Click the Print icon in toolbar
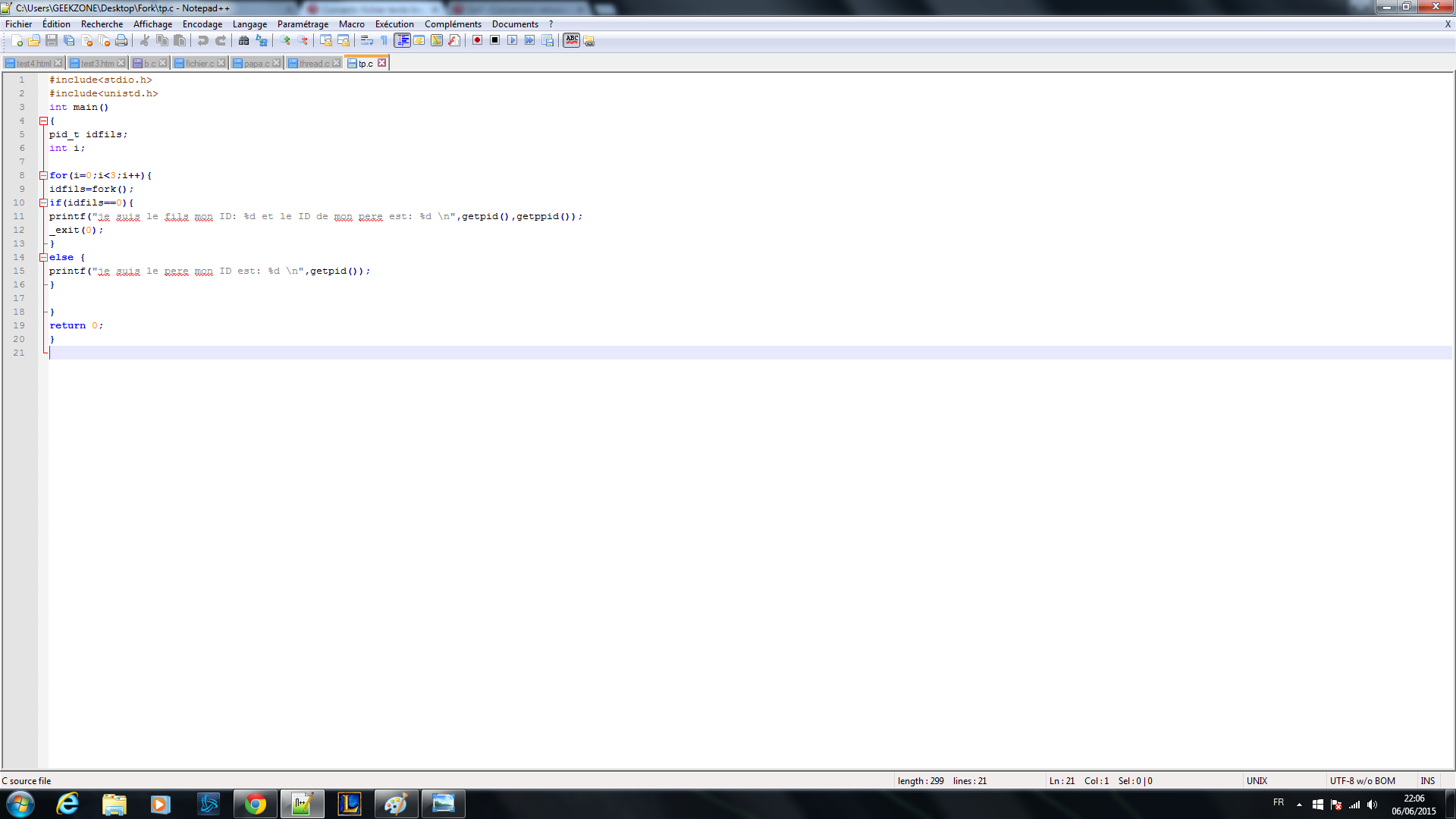The image size is (1456, 819). tap(121, 41)
